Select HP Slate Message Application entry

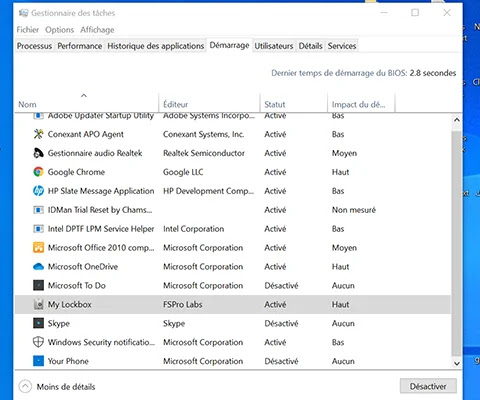tap(101, 191)
